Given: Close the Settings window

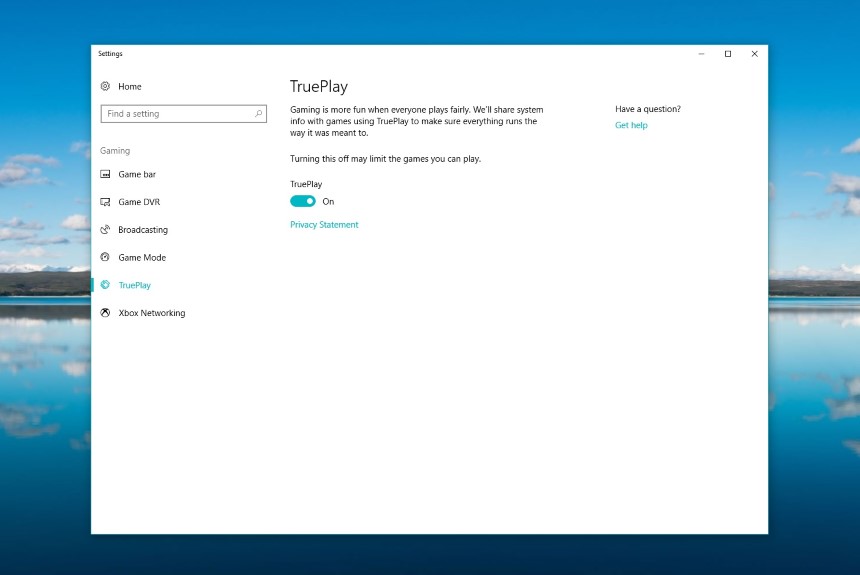Looking at the screenshot, I should point(755,54).
